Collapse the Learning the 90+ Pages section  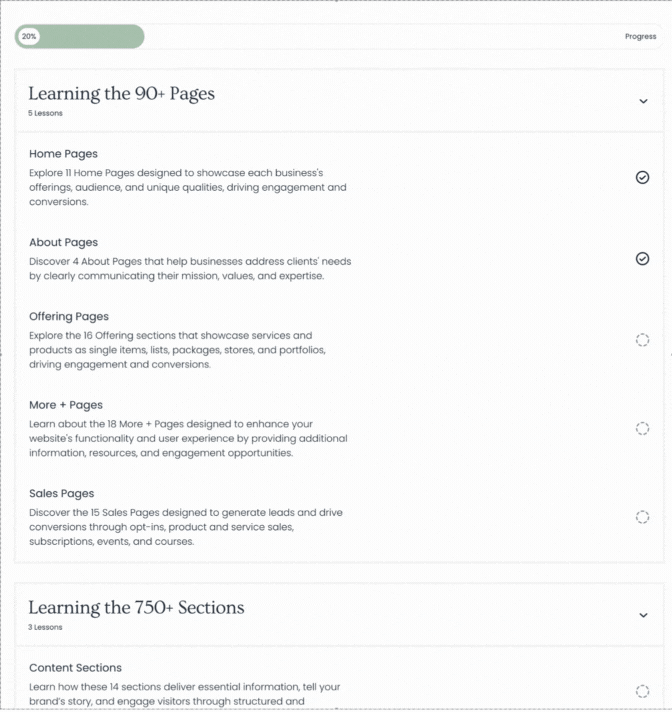click(x=643, y=101)
